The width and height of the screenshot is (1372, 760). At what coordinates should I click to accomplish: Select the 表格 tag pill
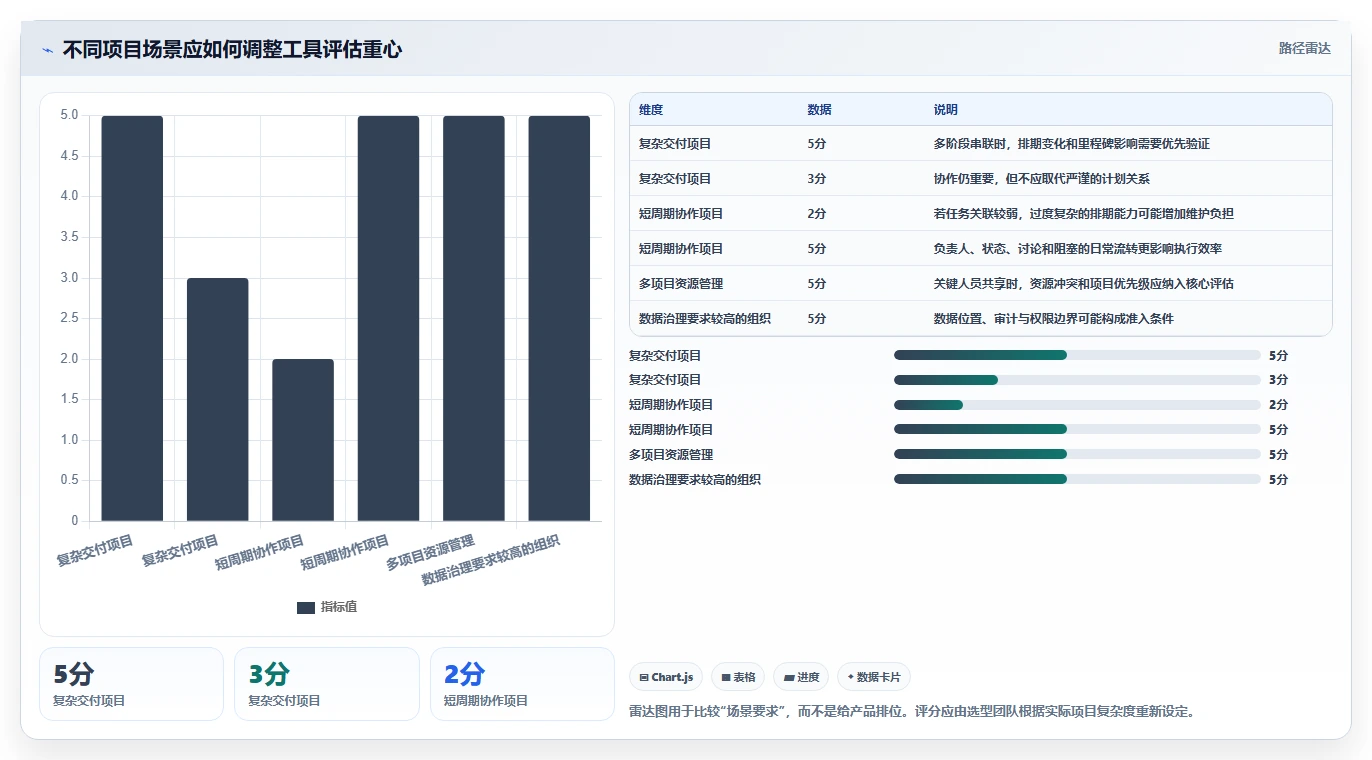pos(738,677)
